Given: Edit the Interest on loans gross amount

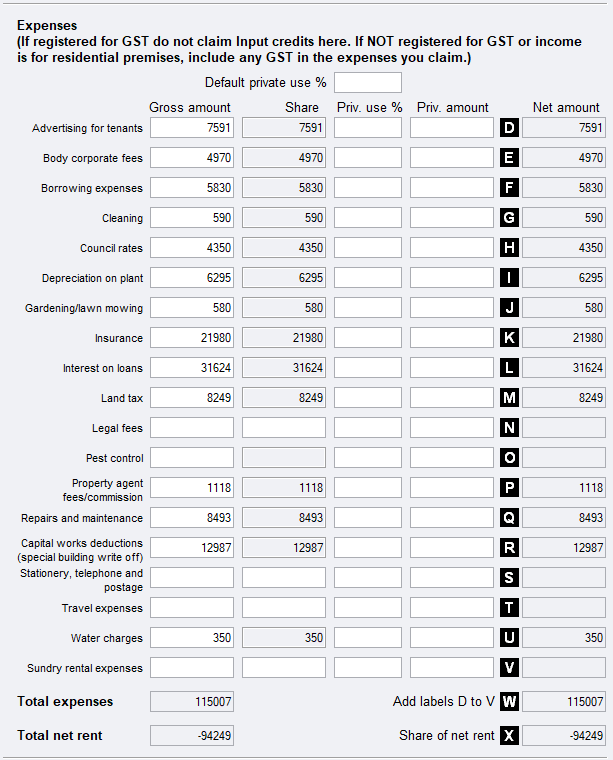Looking at the screenshot, I should click(192, 368).
